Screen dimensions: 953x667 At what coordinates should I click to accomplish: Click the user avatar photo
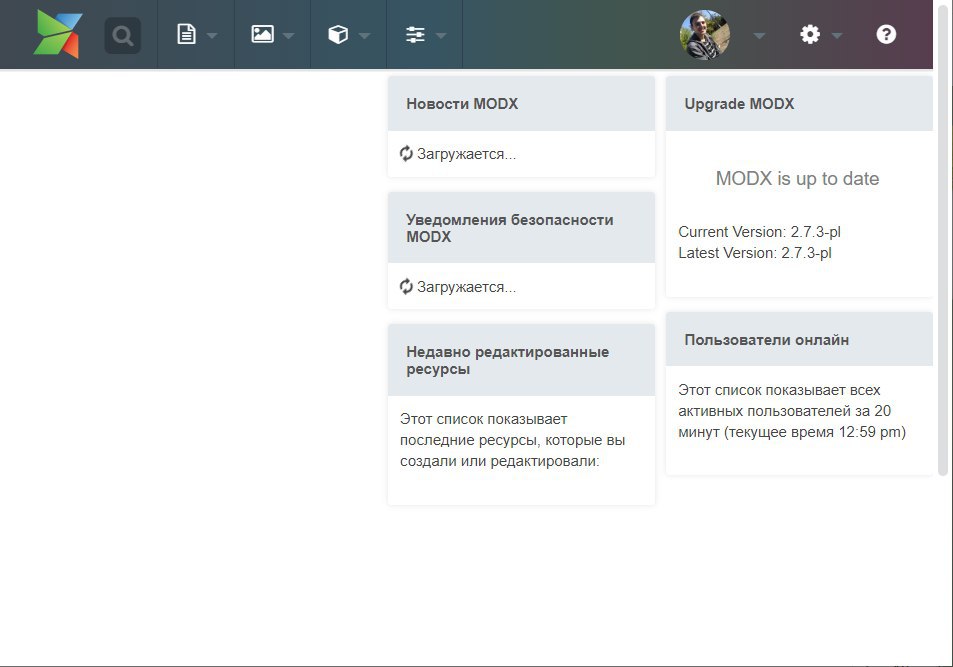pos(704,35)
